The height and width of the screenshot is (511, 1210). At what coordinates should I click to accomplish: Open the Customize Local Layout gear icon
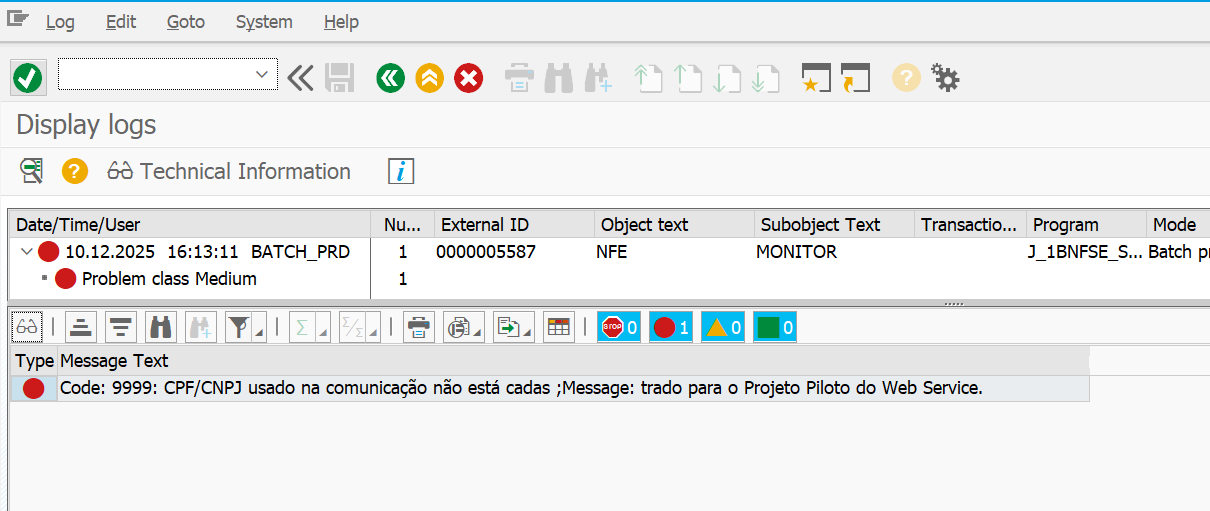[x=945, y=77]
